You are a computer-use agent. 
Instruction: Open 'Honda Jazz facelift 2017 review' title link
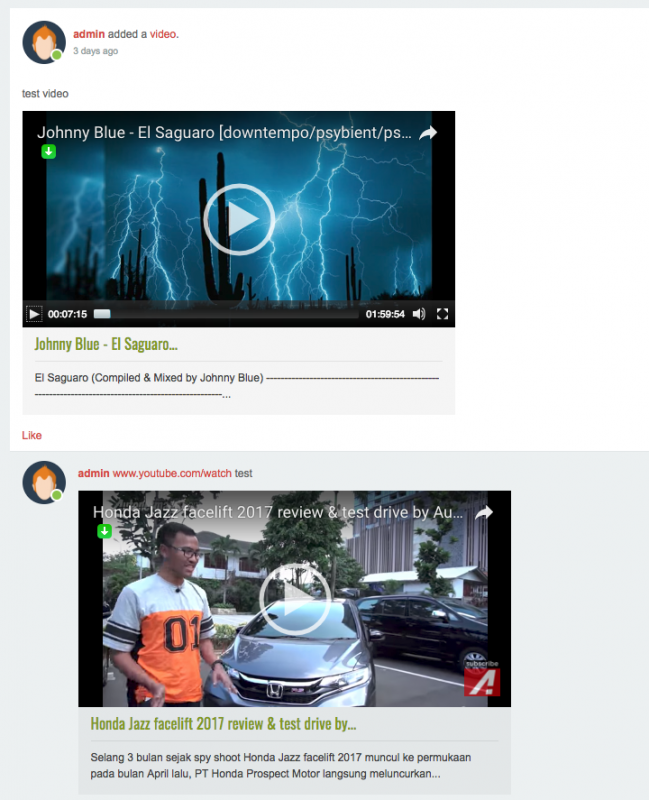point(223,724)
